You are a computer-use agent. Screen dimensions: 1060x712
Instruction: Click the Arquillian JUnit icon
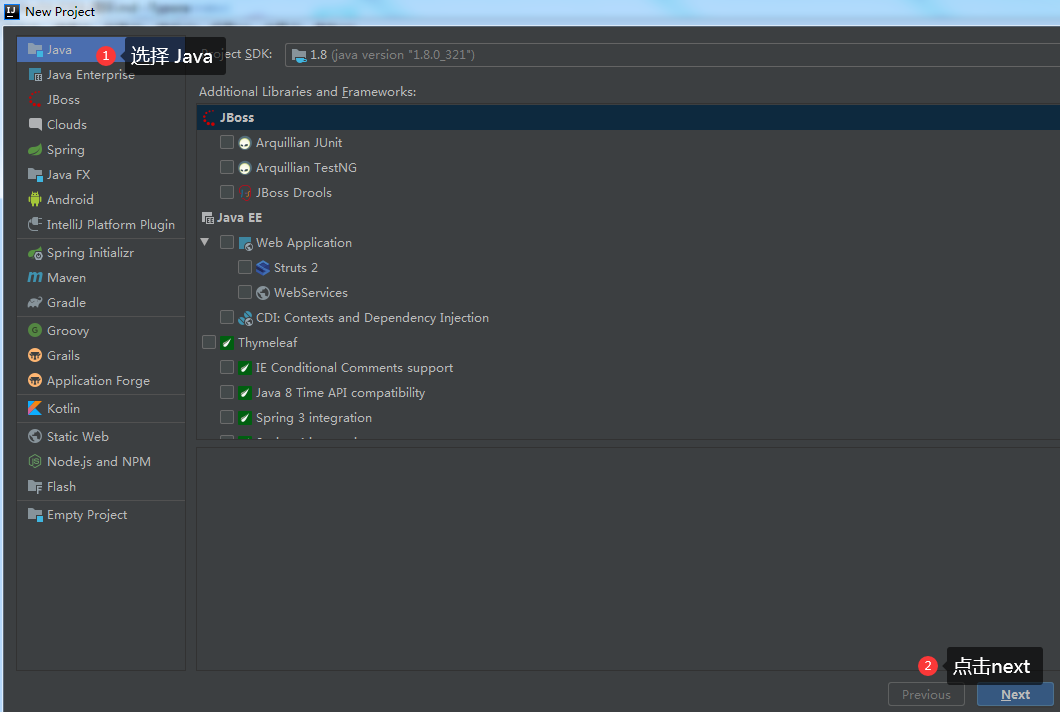tap(245, 143)
